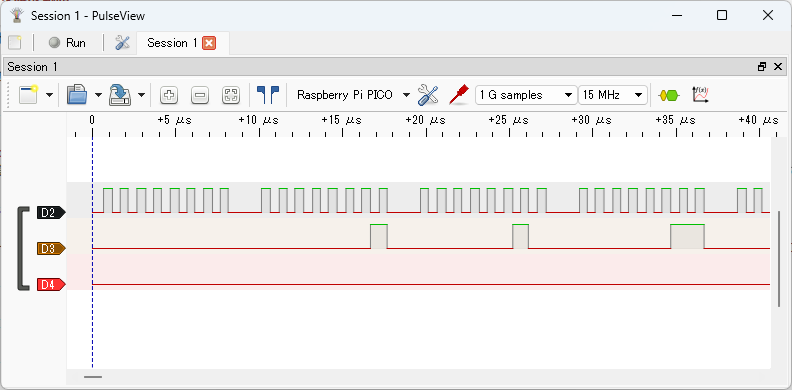Select the D3 channel label
The height and width of the screenshot is (390, 792).
coord(51,249)
